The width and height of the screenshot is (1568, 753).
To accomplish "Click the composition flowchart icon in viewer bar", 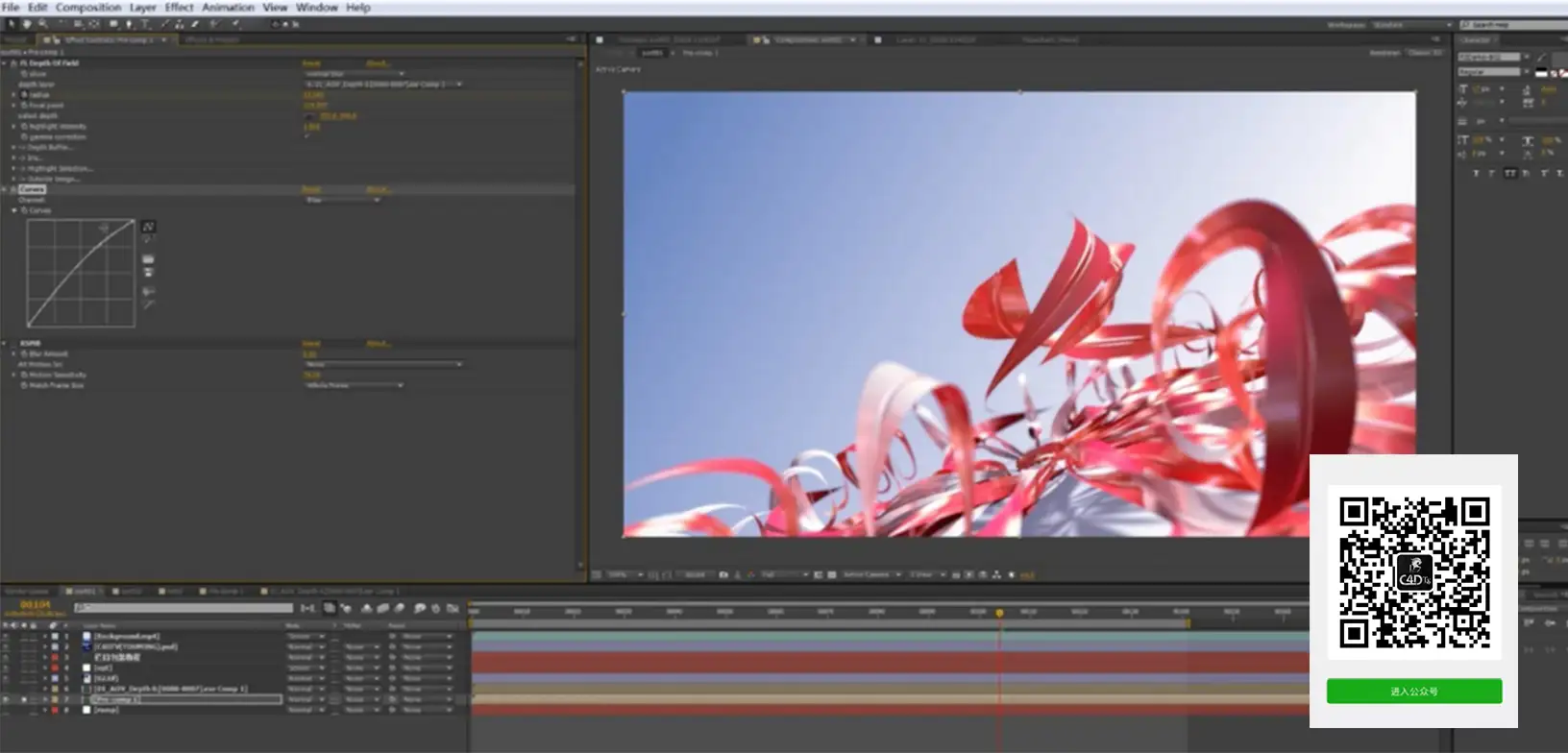I will pyautogui.click(x=996, y=574).
